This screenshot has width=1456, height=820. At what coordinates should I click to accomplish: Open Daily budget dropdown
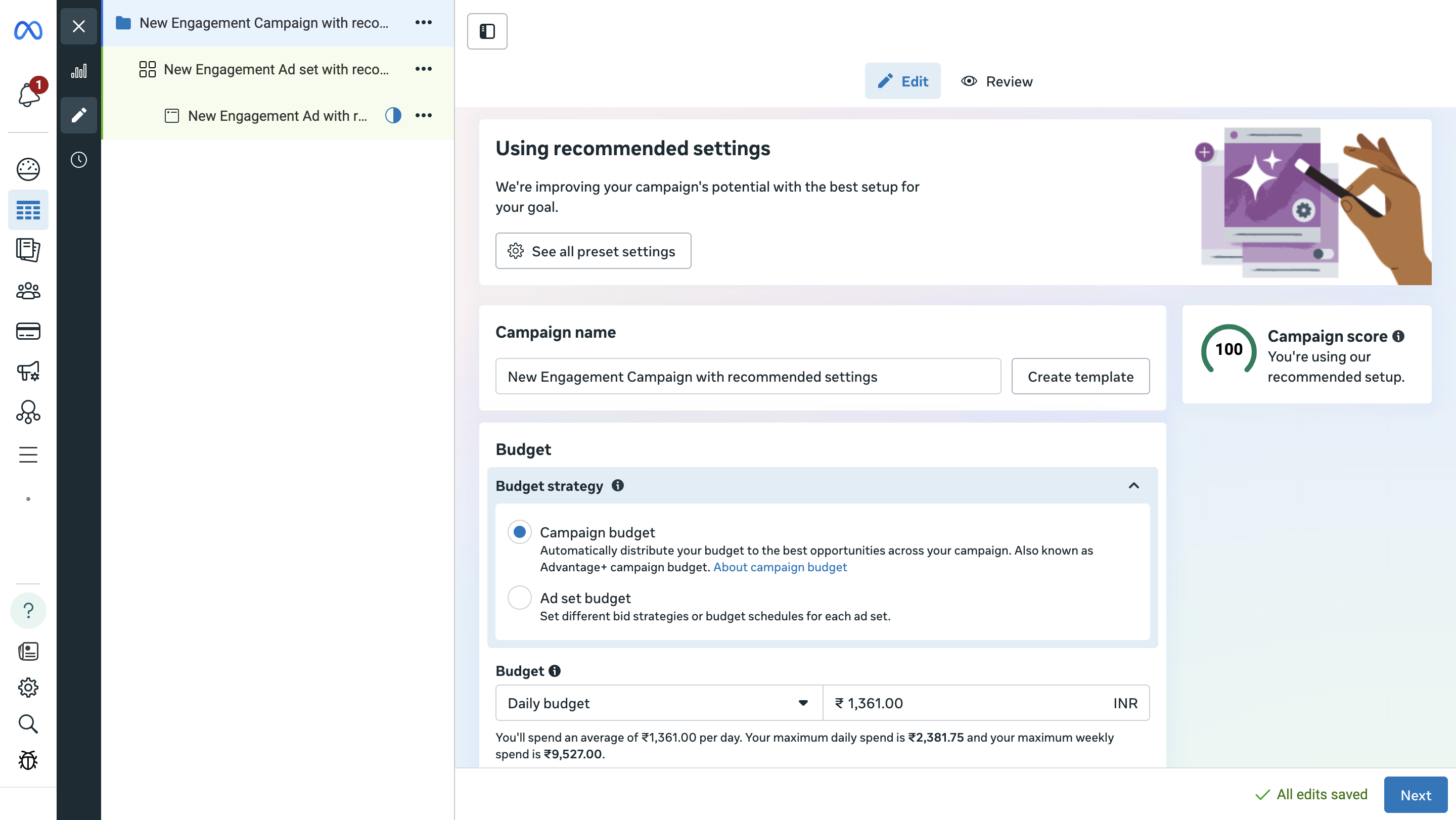(658, 703)
